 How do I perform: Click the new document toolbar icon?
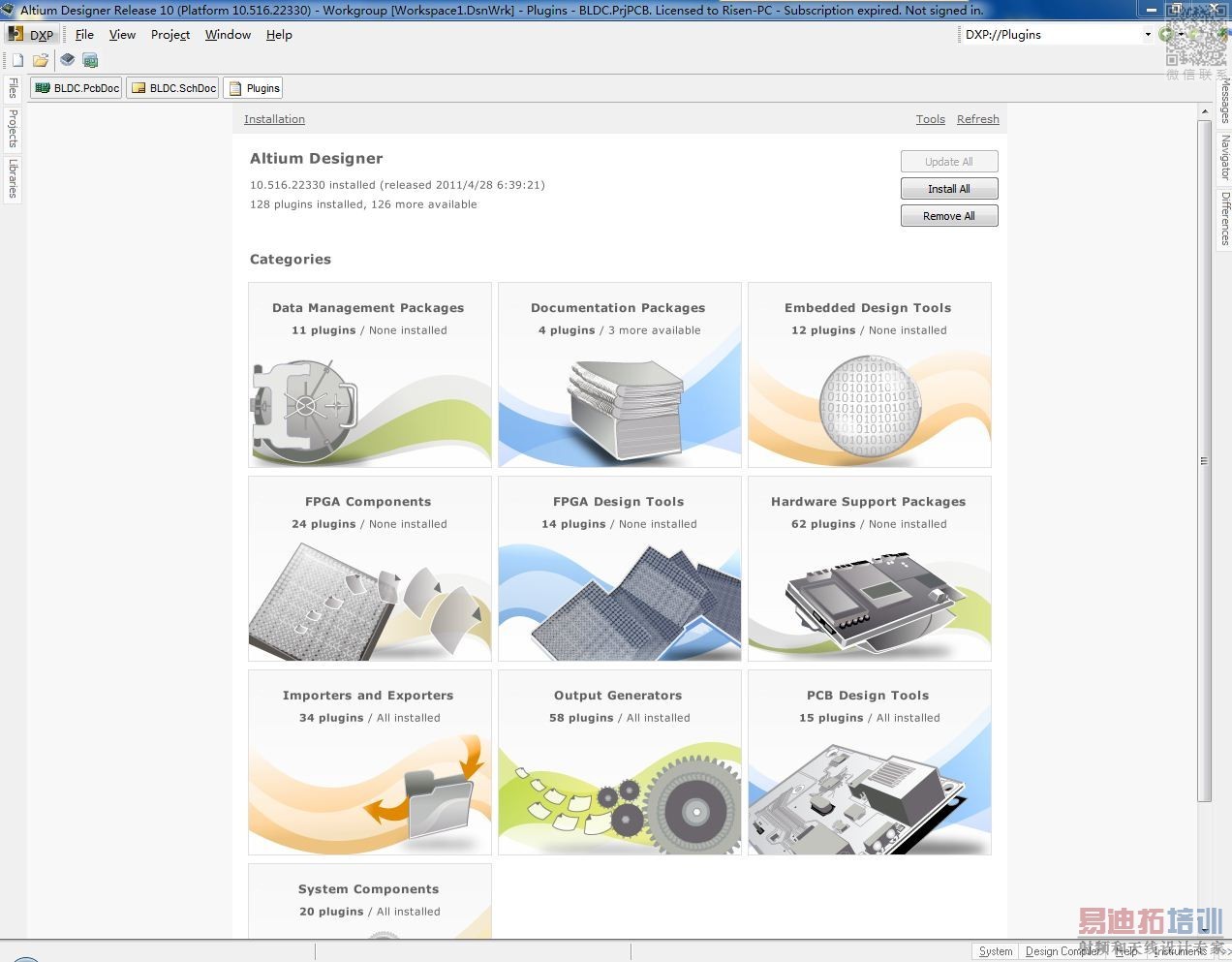pos(17,60)
